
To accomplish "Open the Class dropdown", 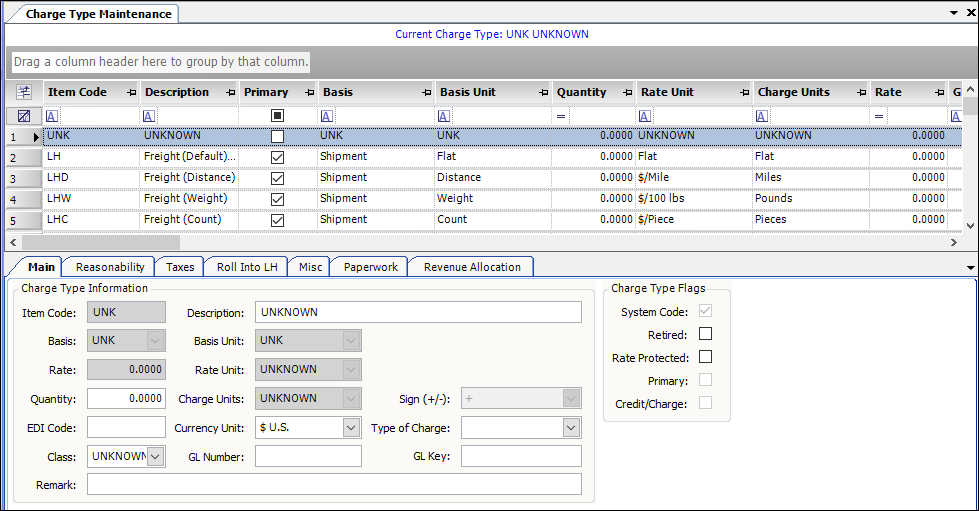I will [155, 457].
